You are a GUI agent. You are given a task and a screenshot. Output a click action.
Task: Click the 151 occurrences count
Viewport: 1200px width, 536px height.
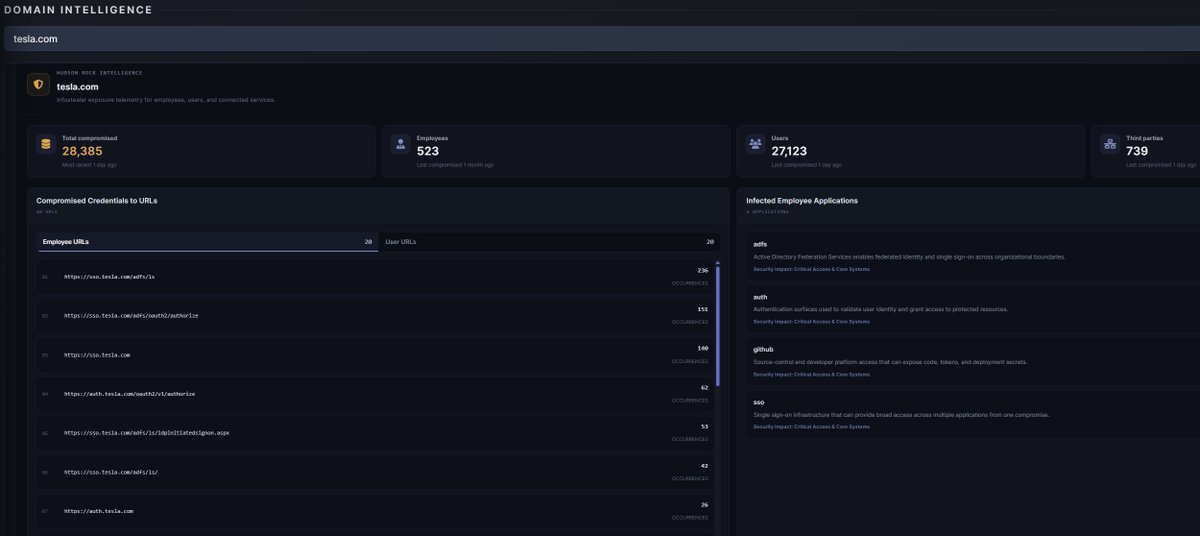[x=702, y=309]
